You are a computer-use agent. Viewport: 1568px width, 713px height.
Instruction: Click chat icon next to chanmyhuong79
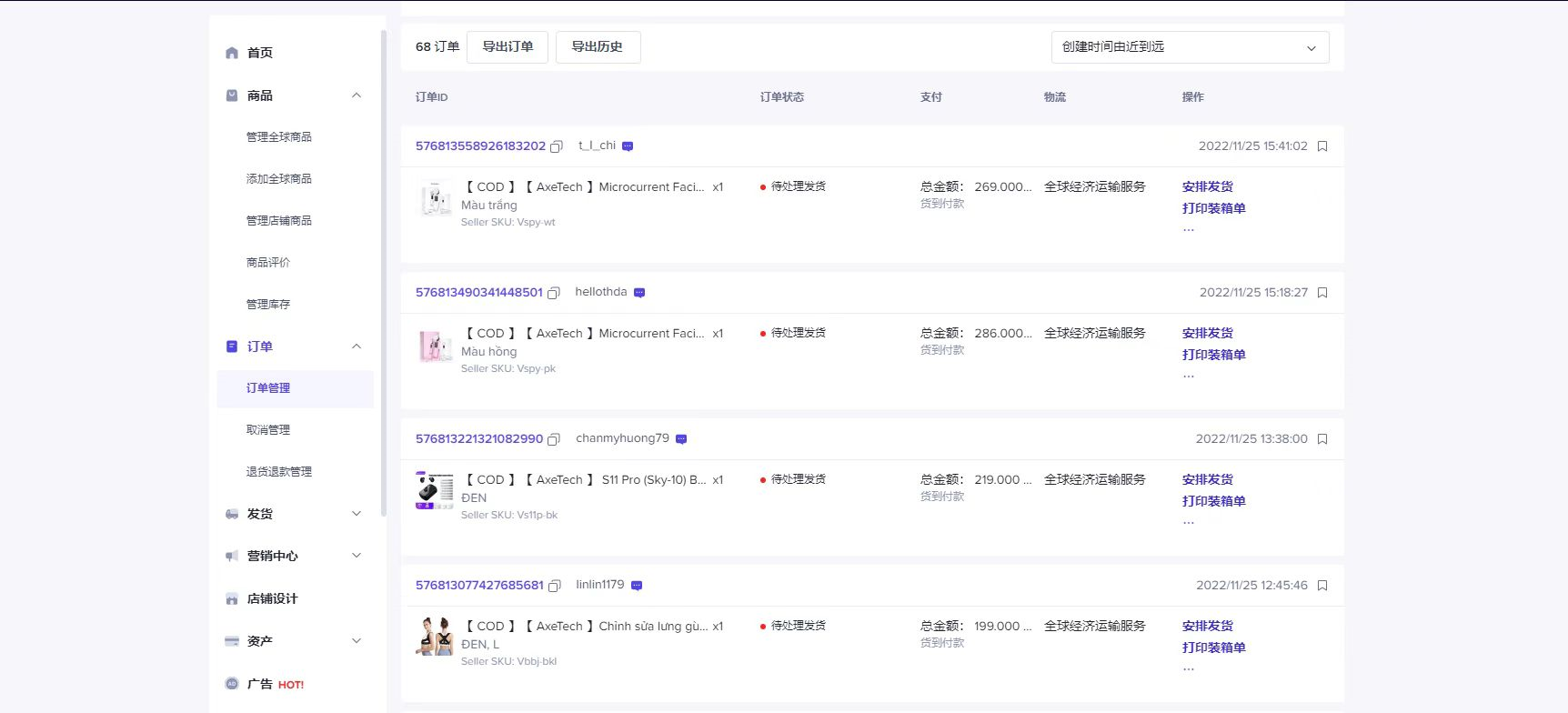pos(681,439)
